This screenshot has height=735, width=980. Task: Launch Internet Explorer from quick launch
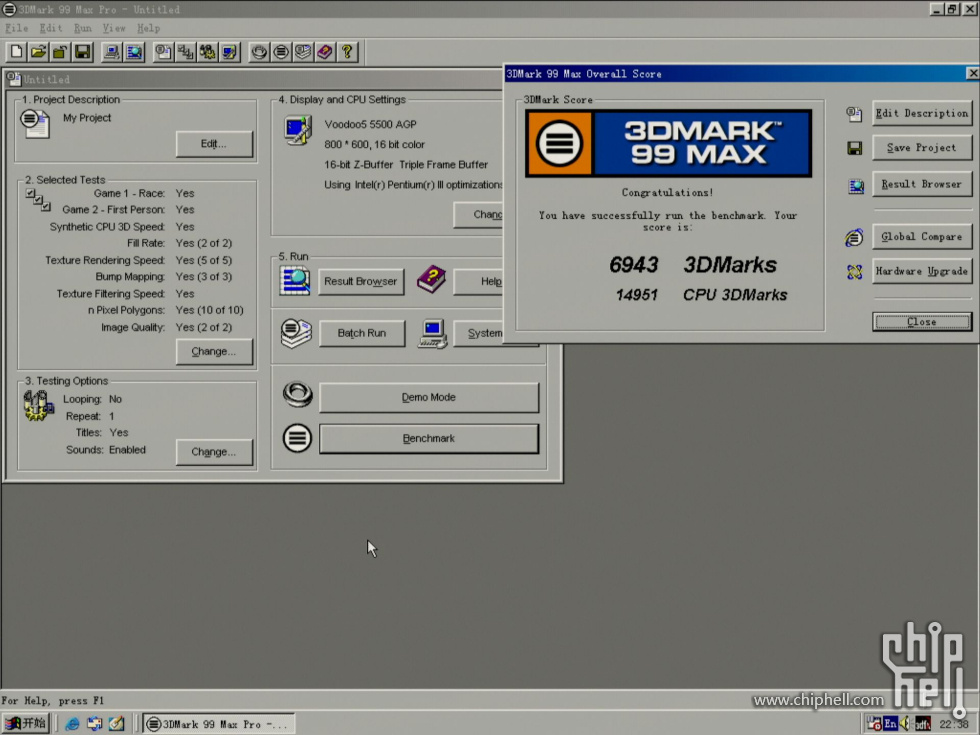pyautogui.click(x=72, y=724)
